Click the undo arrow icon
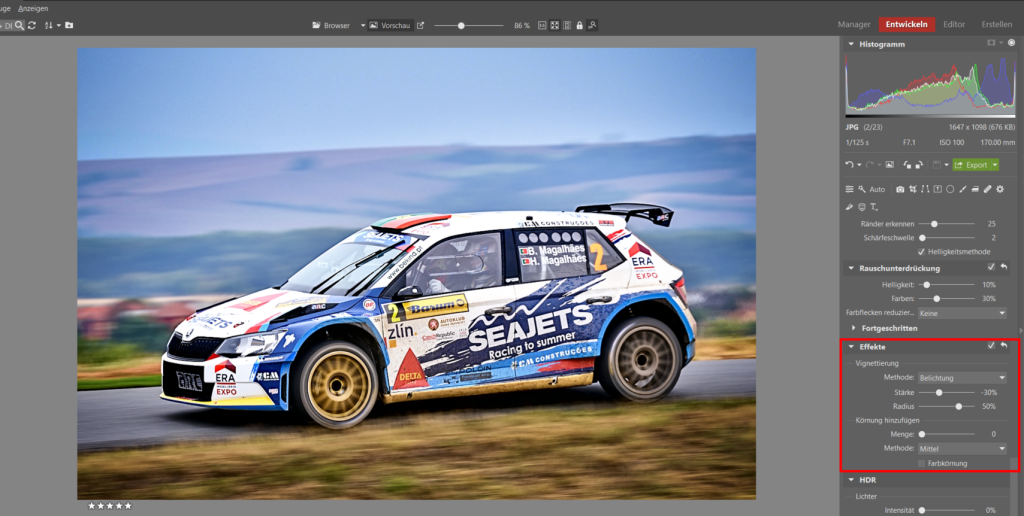Viewport: 1024px width, 516px height. (x=849, y=165)
